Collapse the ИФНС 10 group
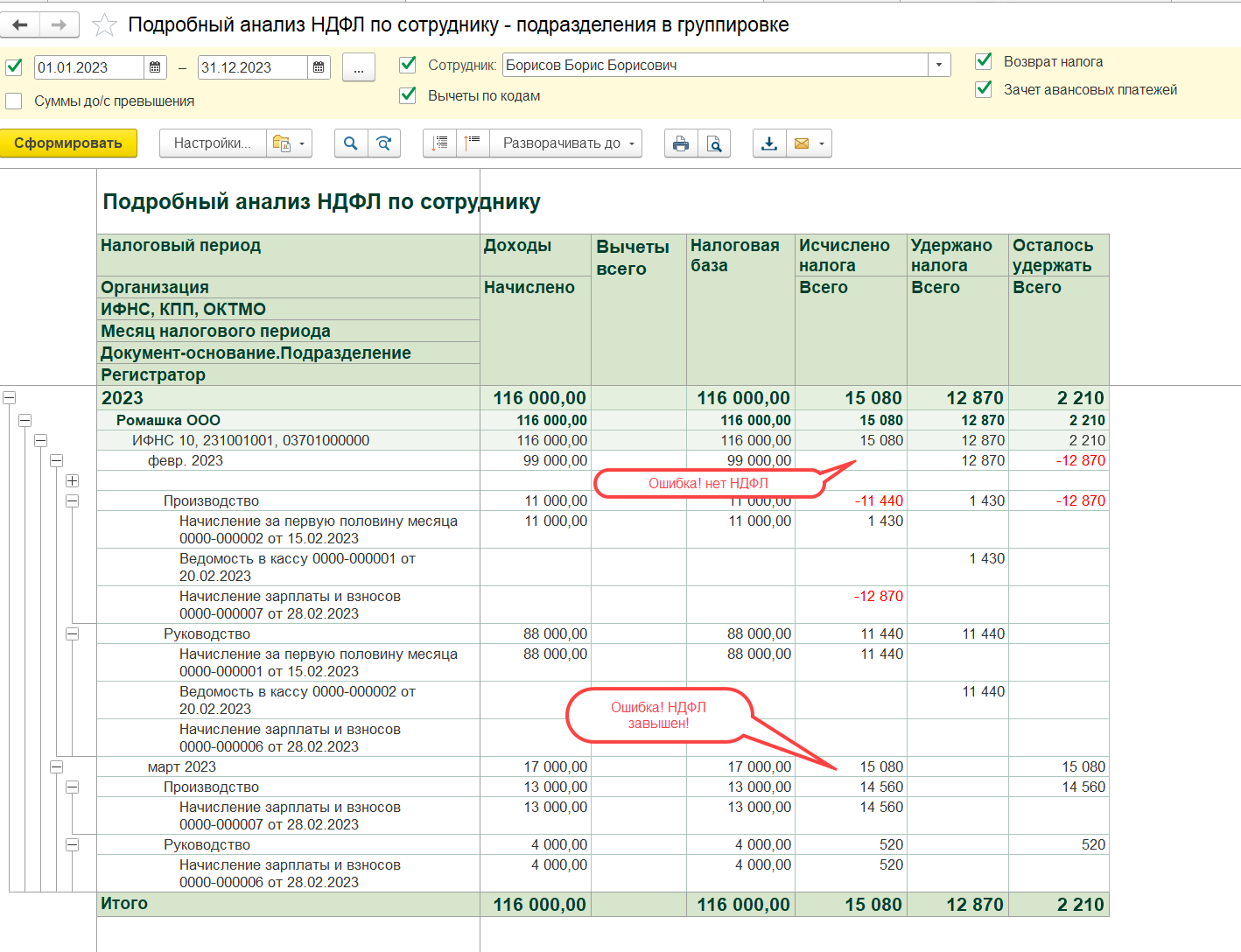Viewport: 1241px width, 952px height. (x=41, y=441)
